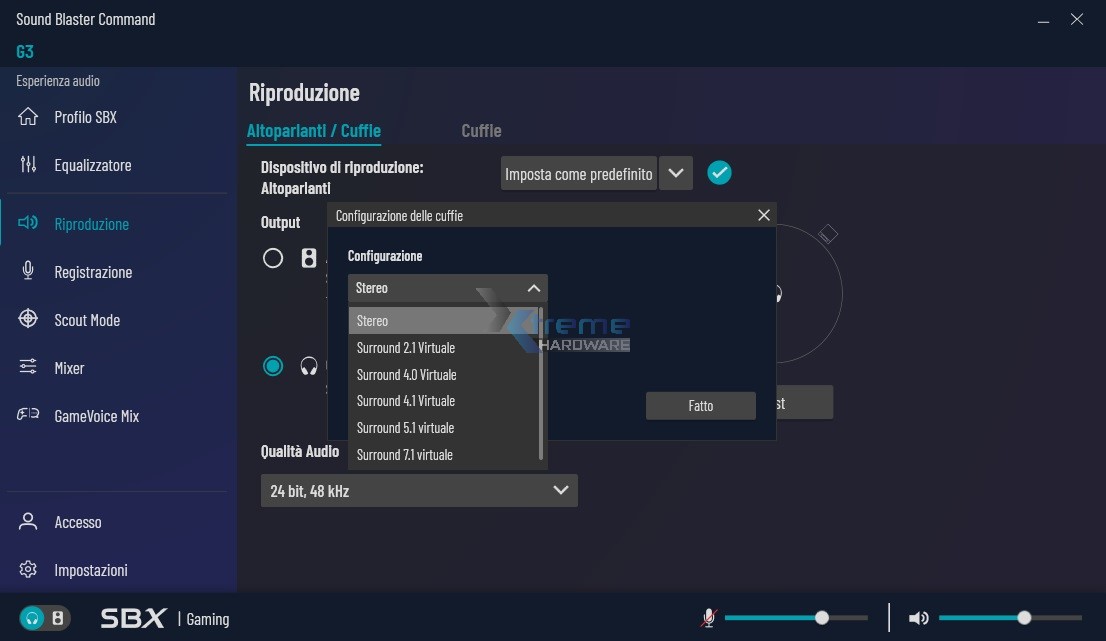Select the speakers output radio button
Screen dimensions: 1106x641
[273, 258]
